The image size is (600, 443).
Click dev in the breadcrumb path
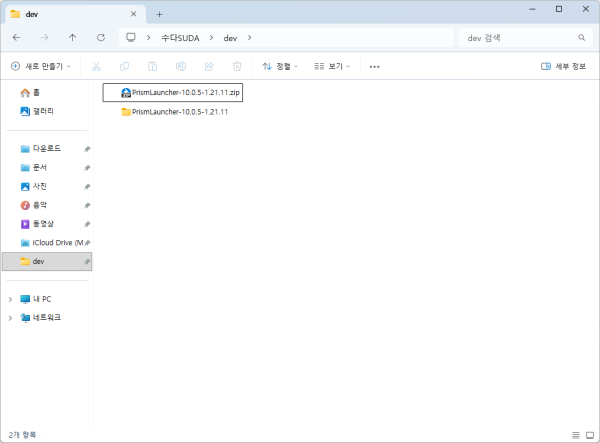tap(230, 38)
